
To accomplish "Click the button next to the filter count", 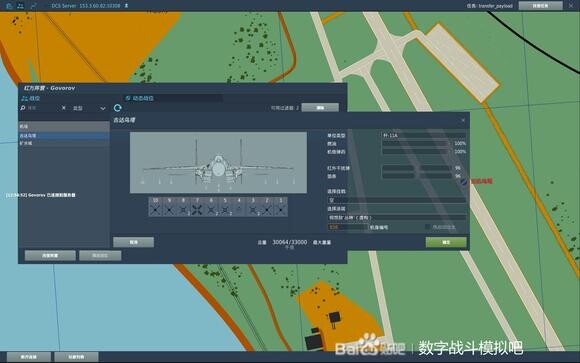I will [x=320, y=108].
